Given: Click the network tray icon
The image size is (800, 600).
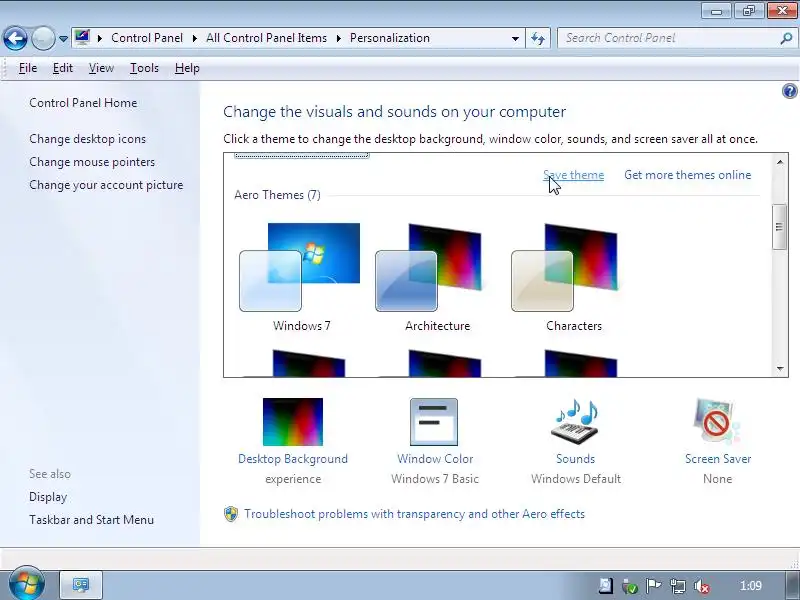Looking at the screenshot, I should (x=678, y=586).
